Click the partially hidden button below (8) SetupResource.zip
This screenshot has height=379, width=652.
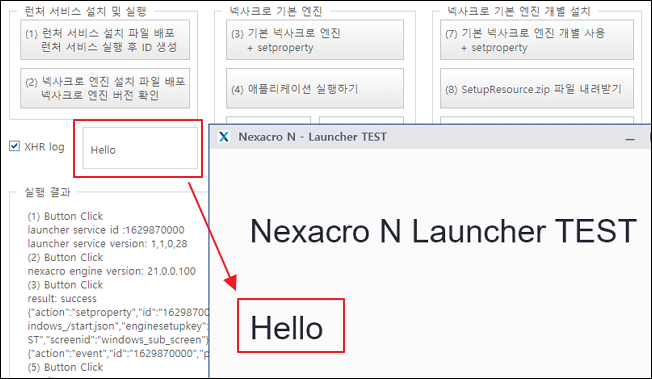click(x=537, y=120)
